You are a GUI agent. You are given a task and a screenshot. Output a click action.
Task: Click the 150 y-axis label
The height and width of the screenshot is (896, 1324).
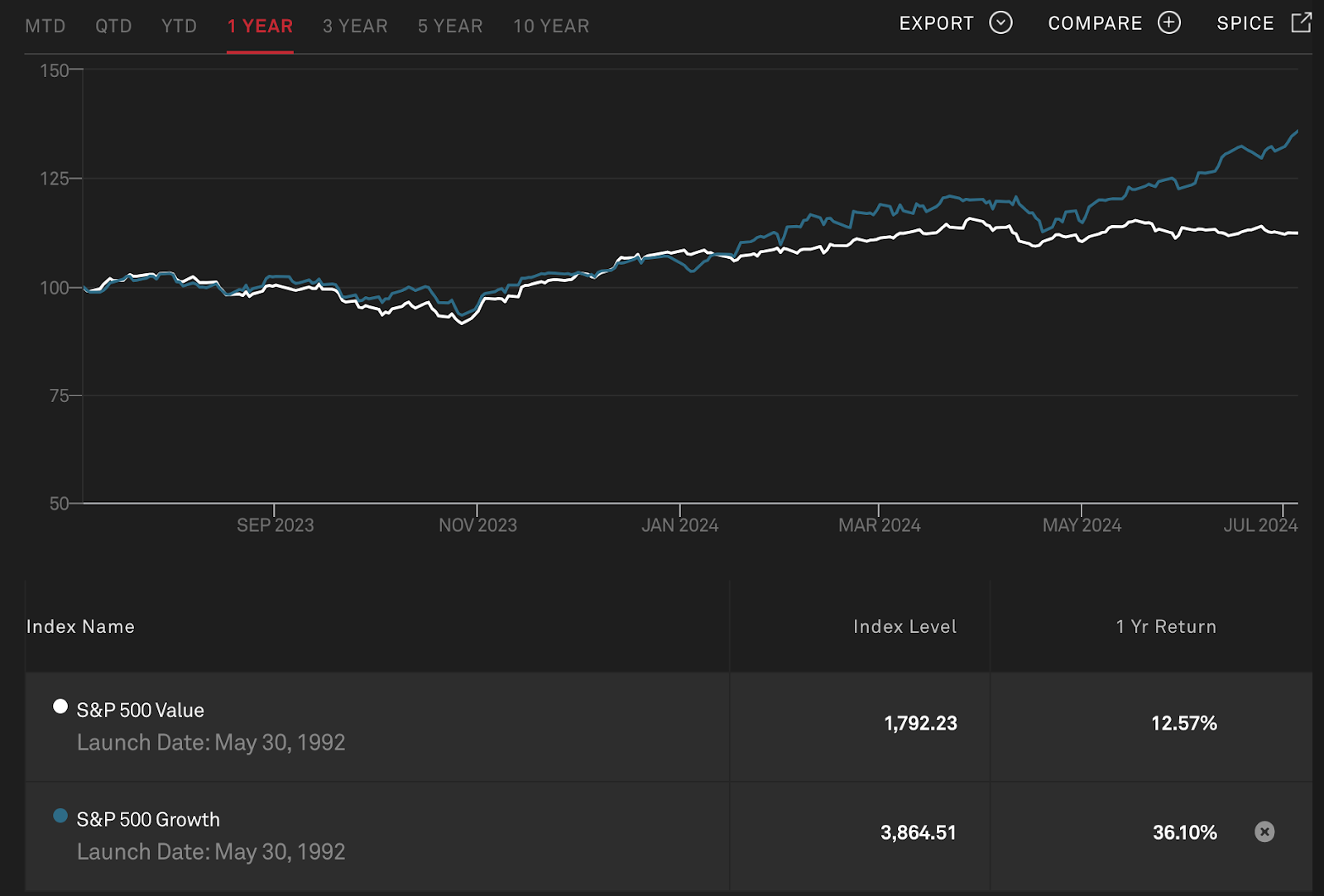tap(55, 70)
